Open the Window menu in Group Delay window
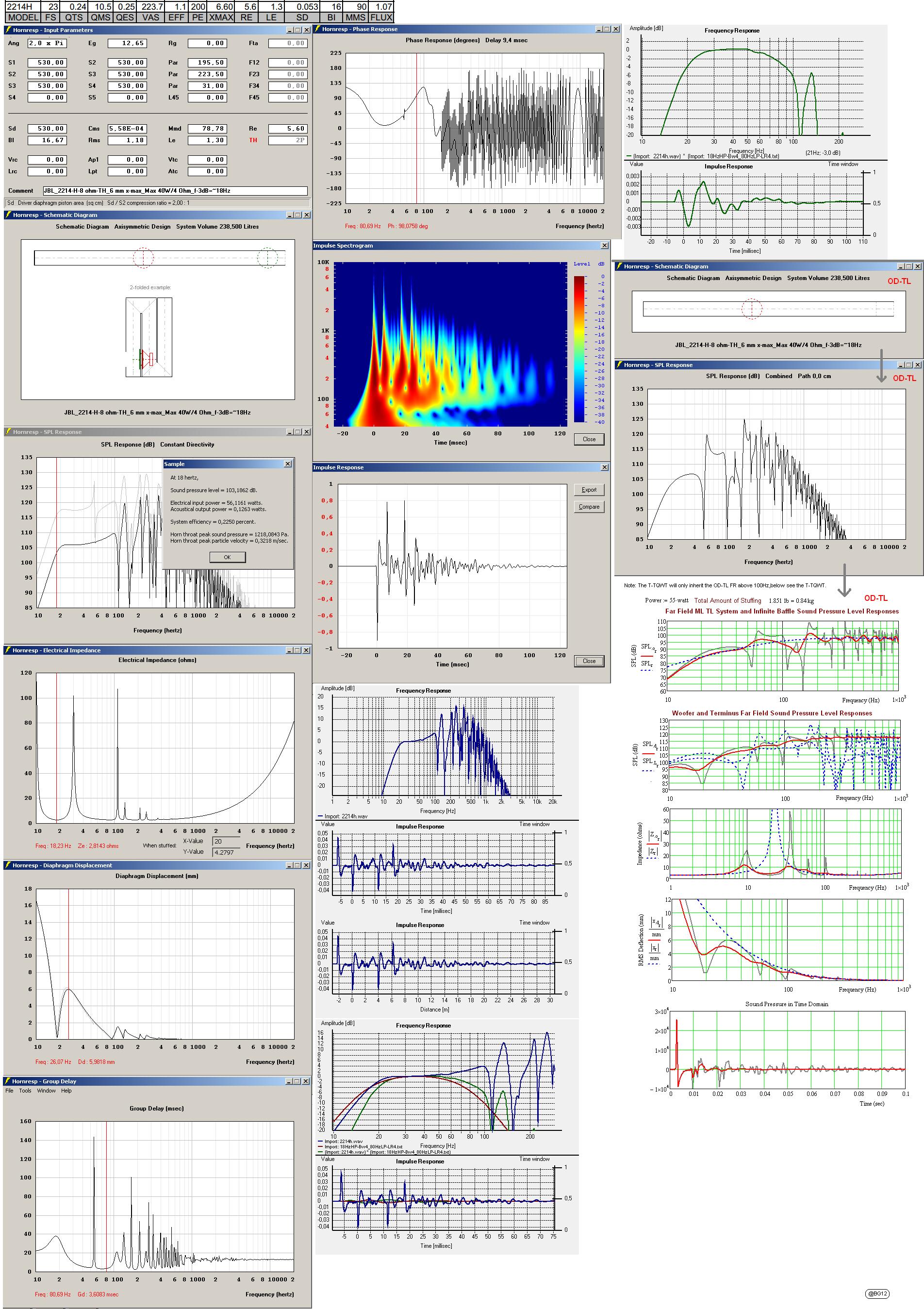 [46, 1091]
